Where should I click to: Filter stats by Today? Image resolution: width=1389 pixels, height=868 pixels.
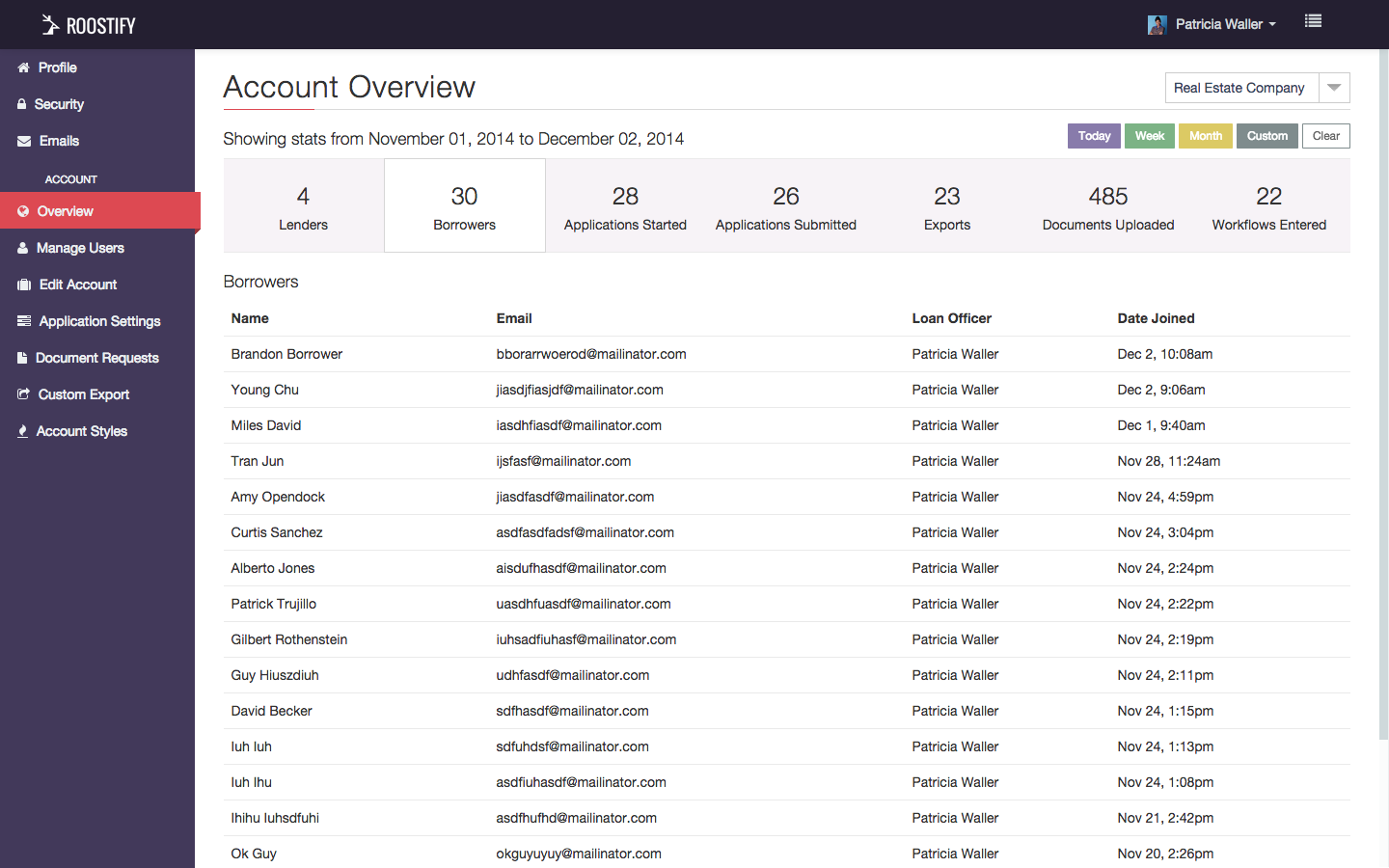point(1094,136)
